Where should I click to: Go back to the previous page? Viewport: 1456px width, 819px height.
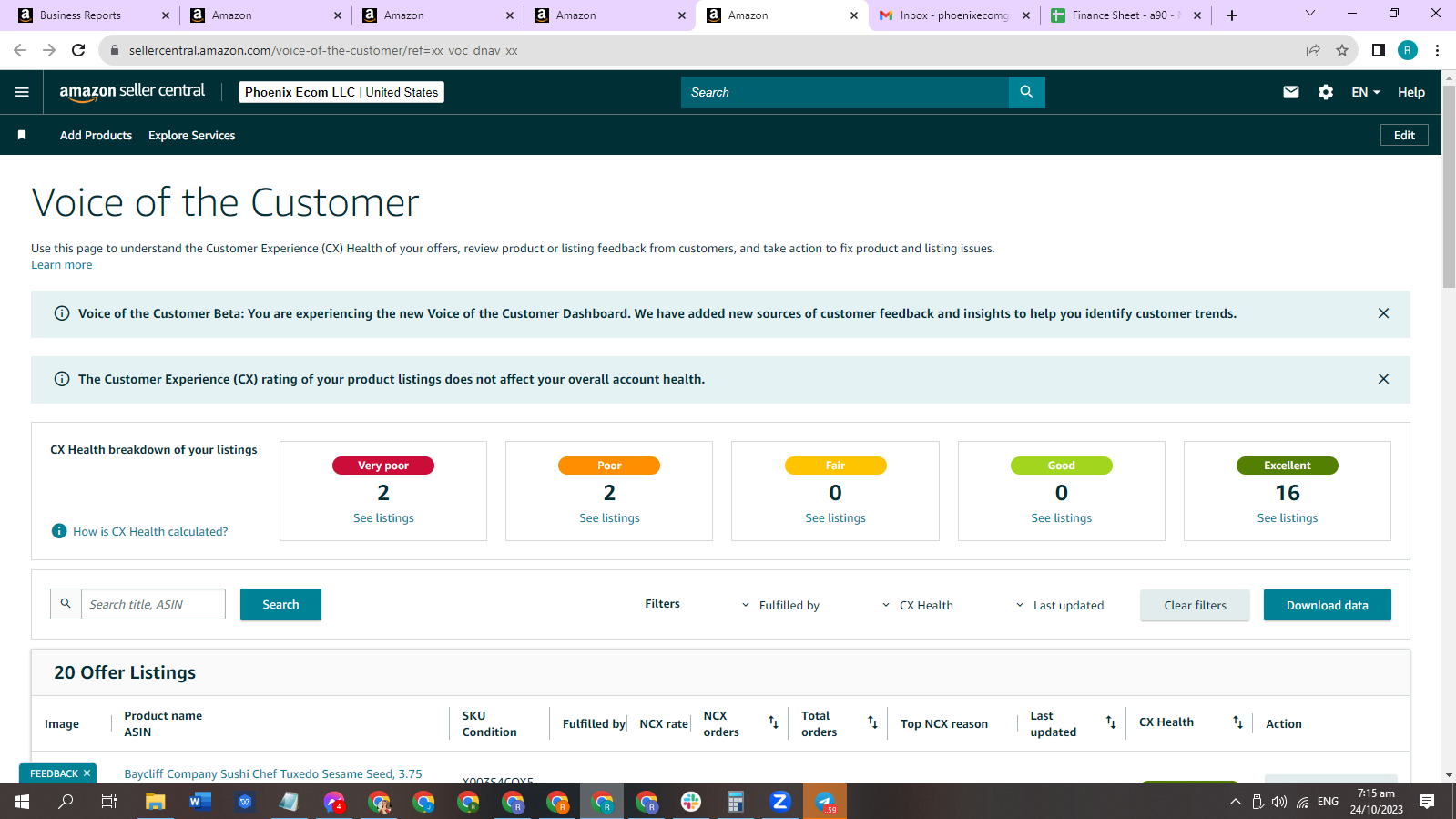tap(20, 50)
